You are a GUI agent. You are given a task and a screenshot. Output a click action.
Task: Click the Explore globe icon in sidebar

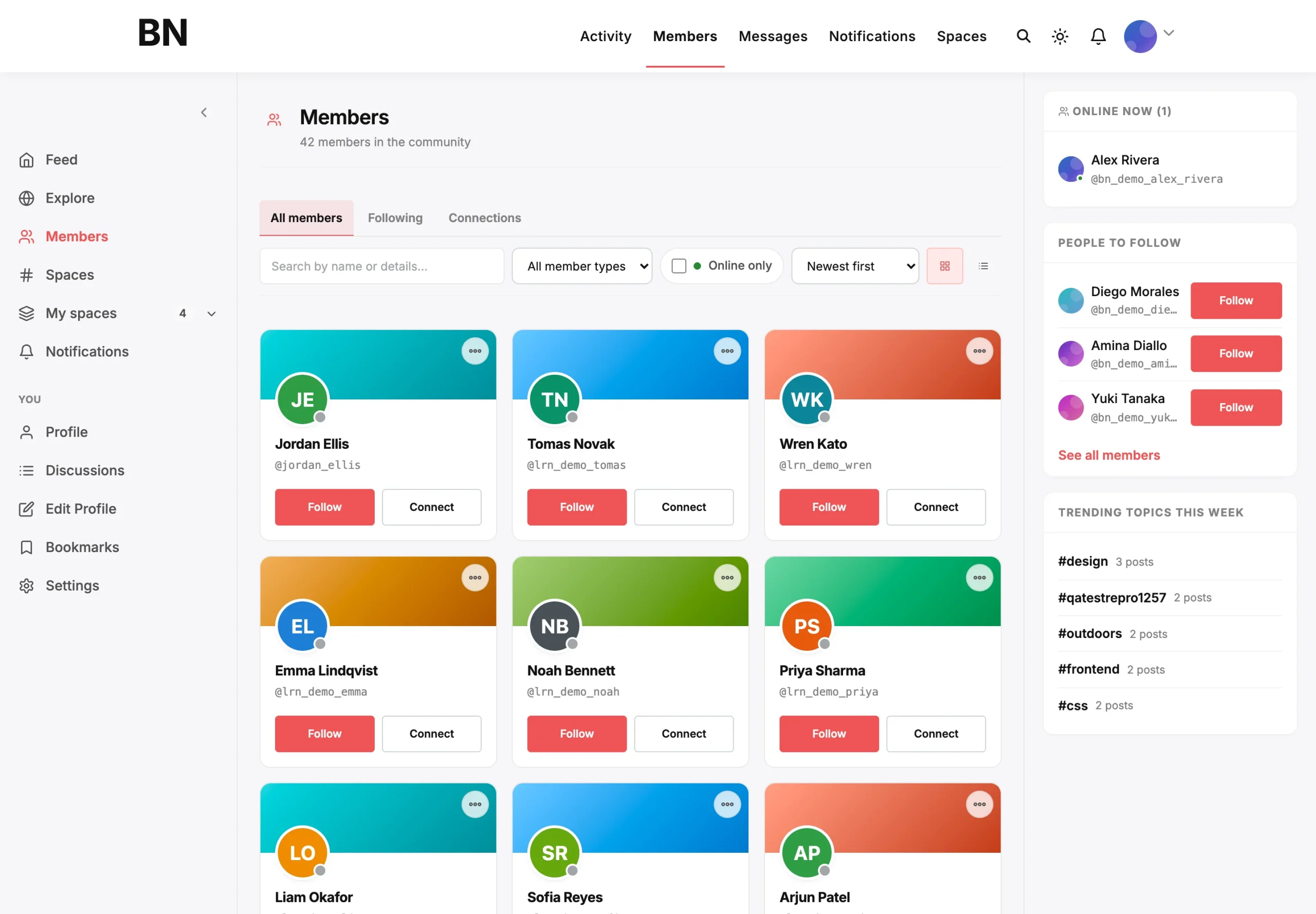(26, 198)
